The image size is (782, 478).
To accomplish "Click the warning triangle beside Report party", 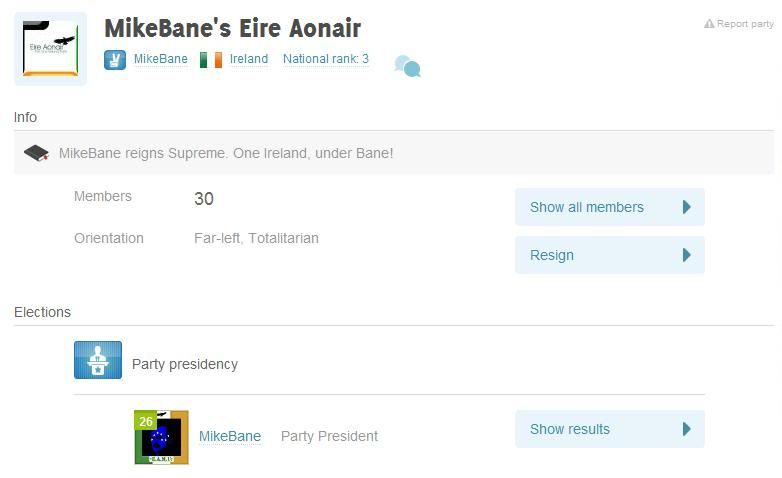I will [709, 23].
